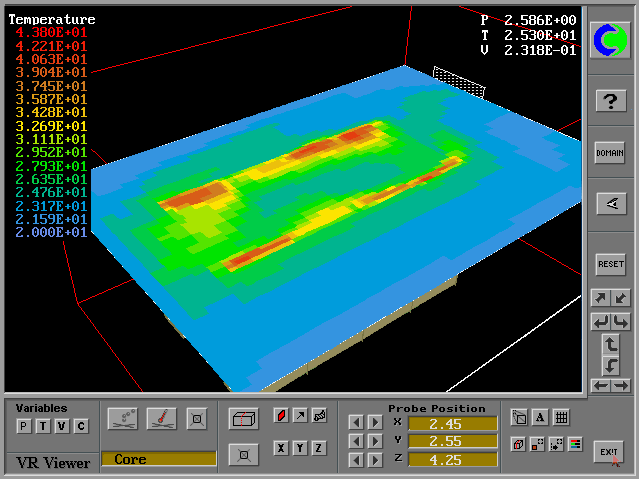Select the C variable button
The width and height of the screenshot is (639, 479).
81,427
